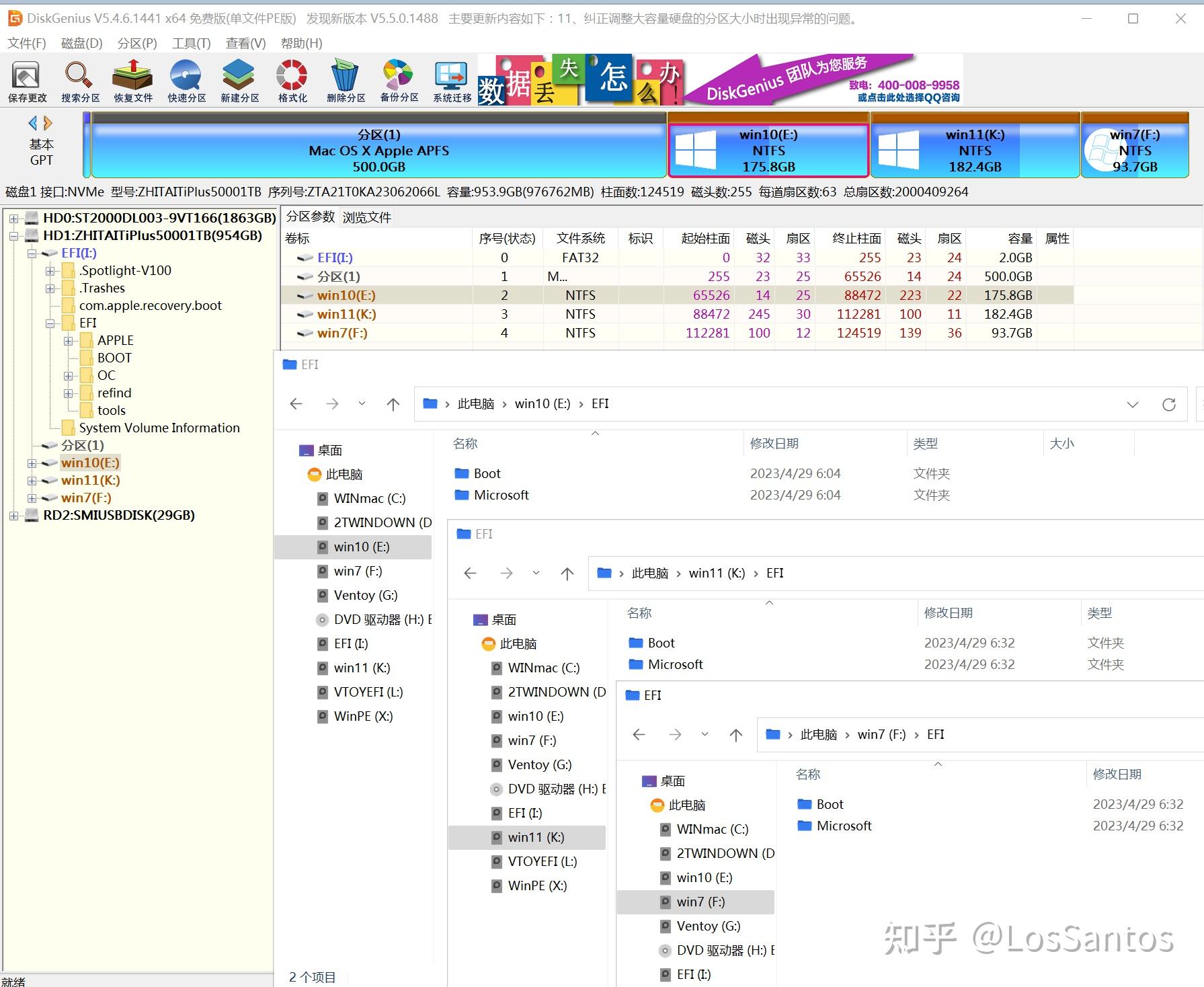
Task: Sort by 名称 column in win10 EFI window
Action: [x=465, y=444]
